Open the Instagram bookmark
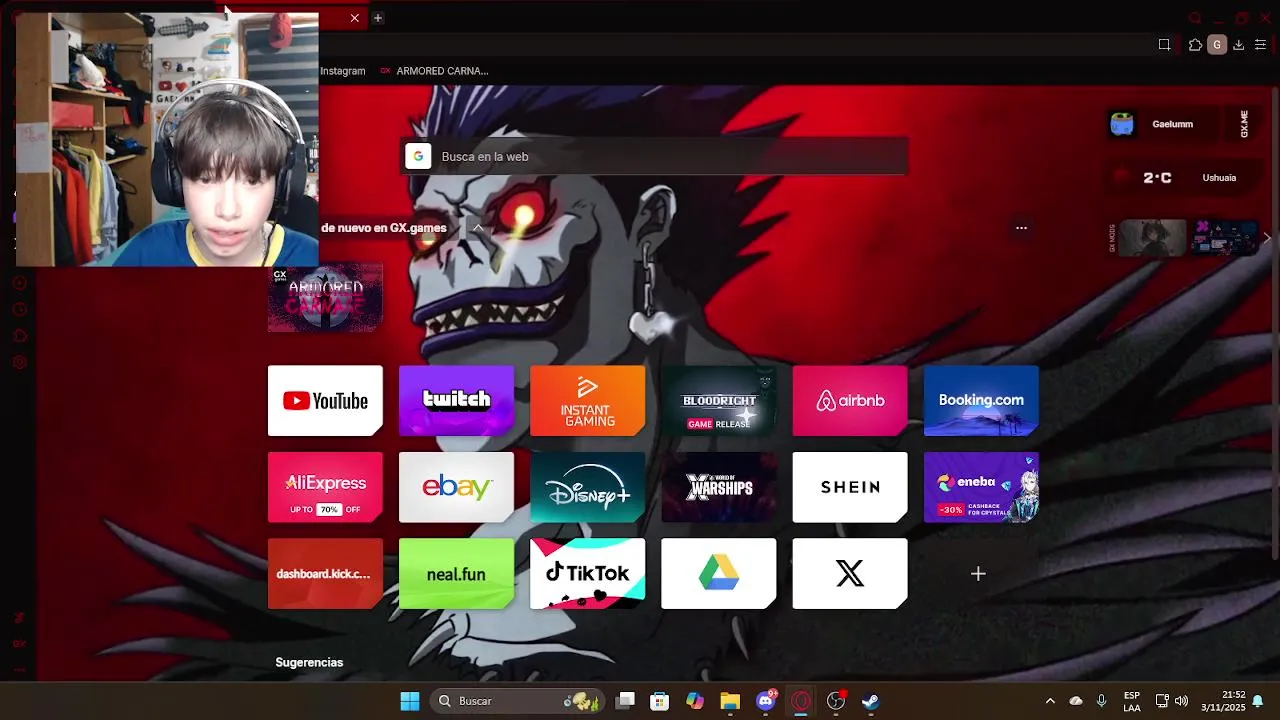Screen dimensions: 1280x720 (x=343, y=71)
